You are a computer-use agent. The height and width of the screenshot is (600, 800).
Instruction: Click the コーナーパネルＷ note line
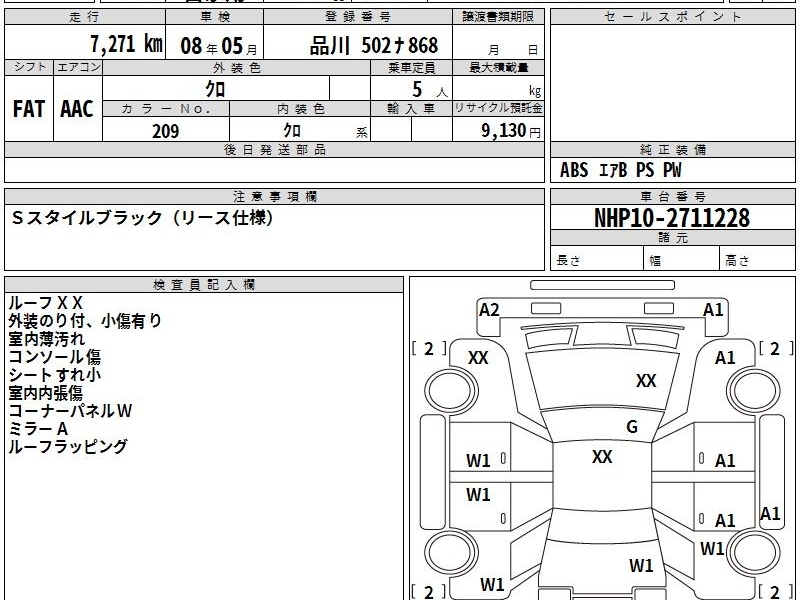click(70, 411)
